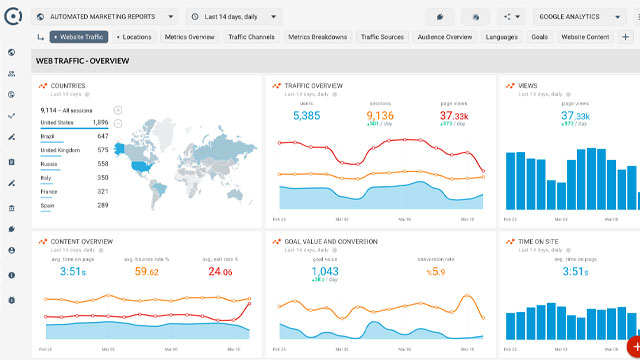The image size is (640, 360).
Task: Zoom in on the countries map
Action: 118,110
